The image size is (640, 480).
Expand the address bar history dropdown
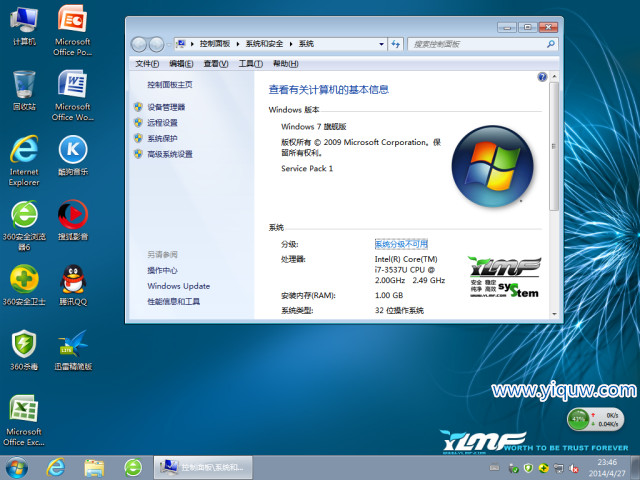click(380, 44)
